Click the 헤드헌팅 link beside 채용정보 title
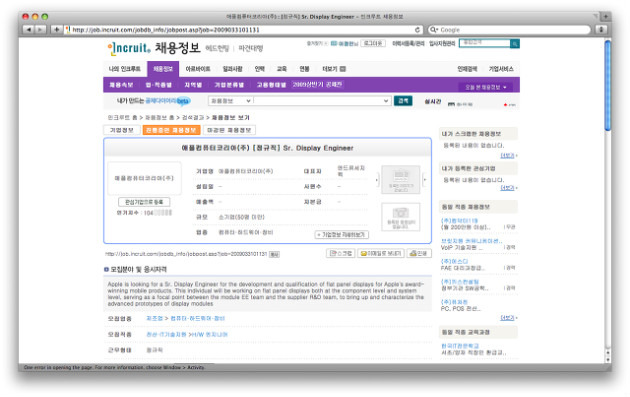Image resolution: width=630 pixels, height=397 pixels. click(x=217, y=49)
